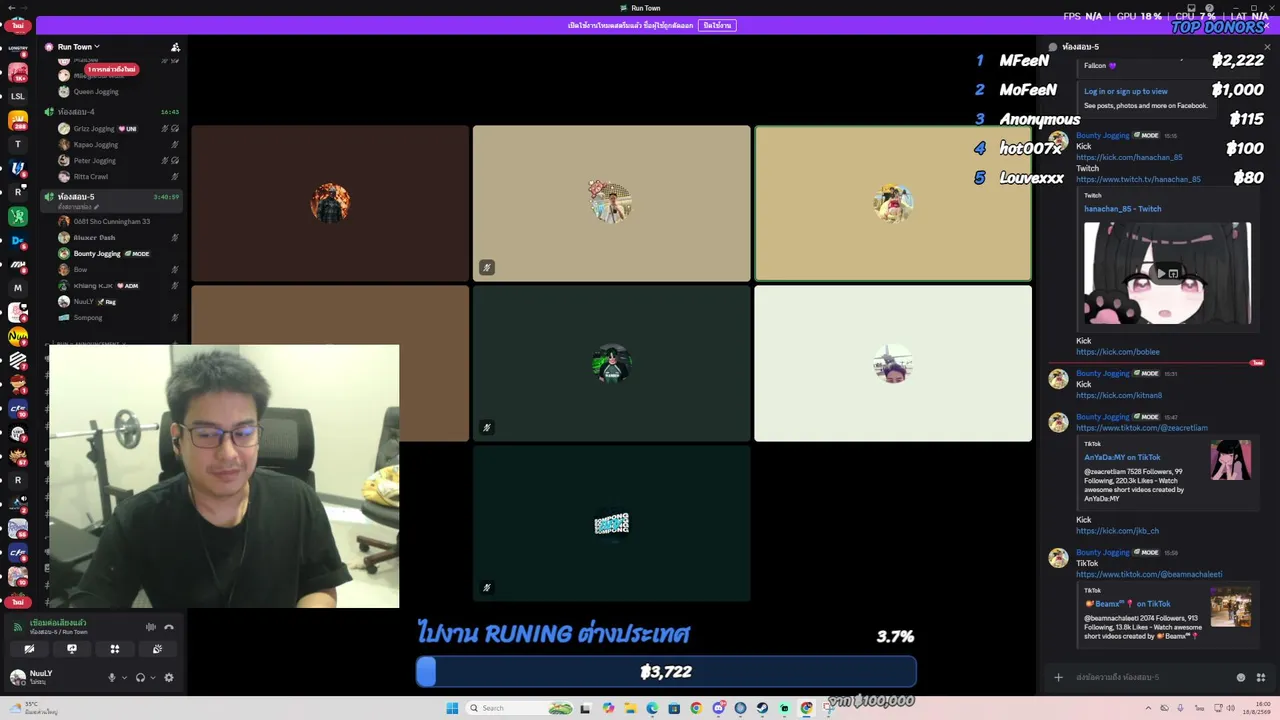The image size is (1280, 720).
Task: Select the dark green participant tile
Action: [x=611, y=363]
